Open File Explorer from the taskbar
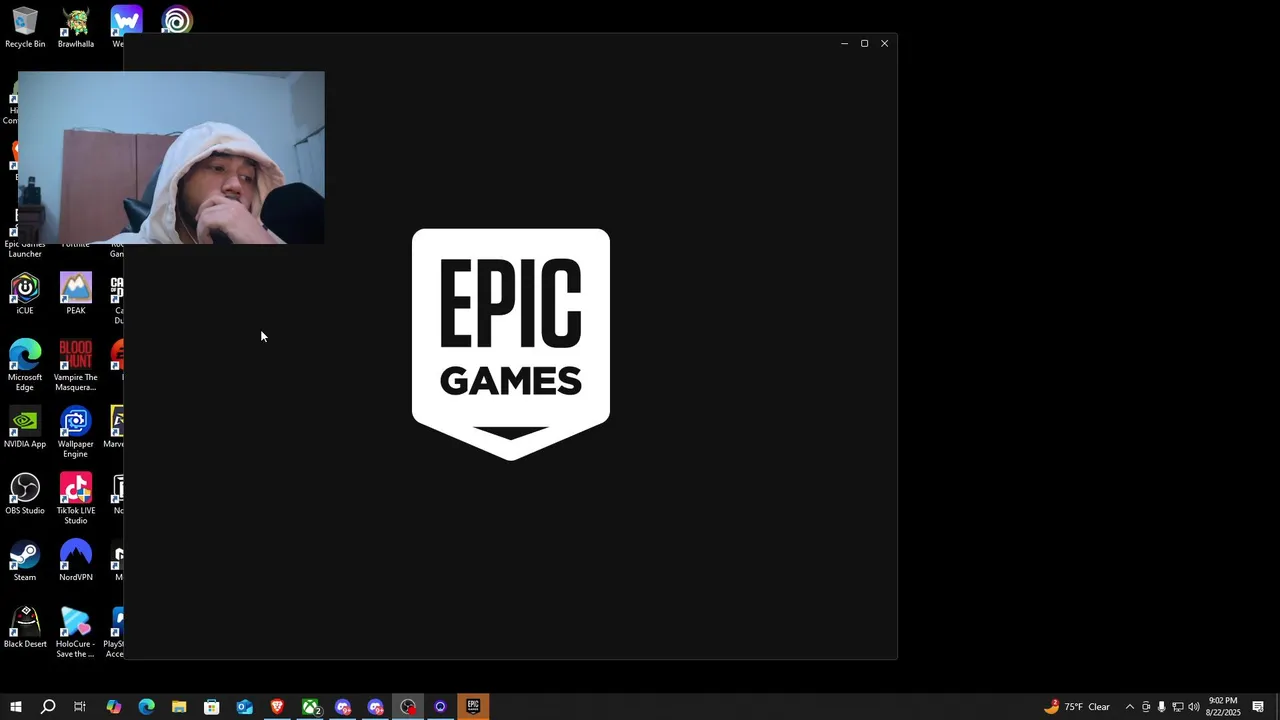The height and width of the screenshot is (720, 1280). (x=179, y=707)
